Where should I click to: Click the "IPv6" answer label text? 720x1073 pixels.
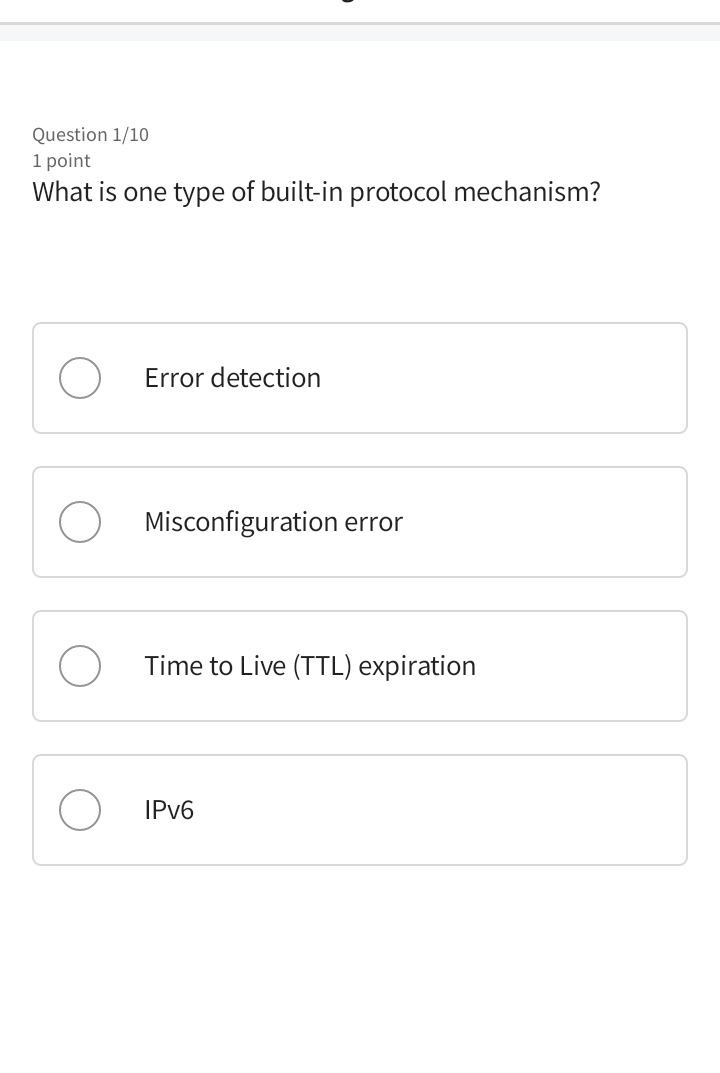click(x=169, y=810)
